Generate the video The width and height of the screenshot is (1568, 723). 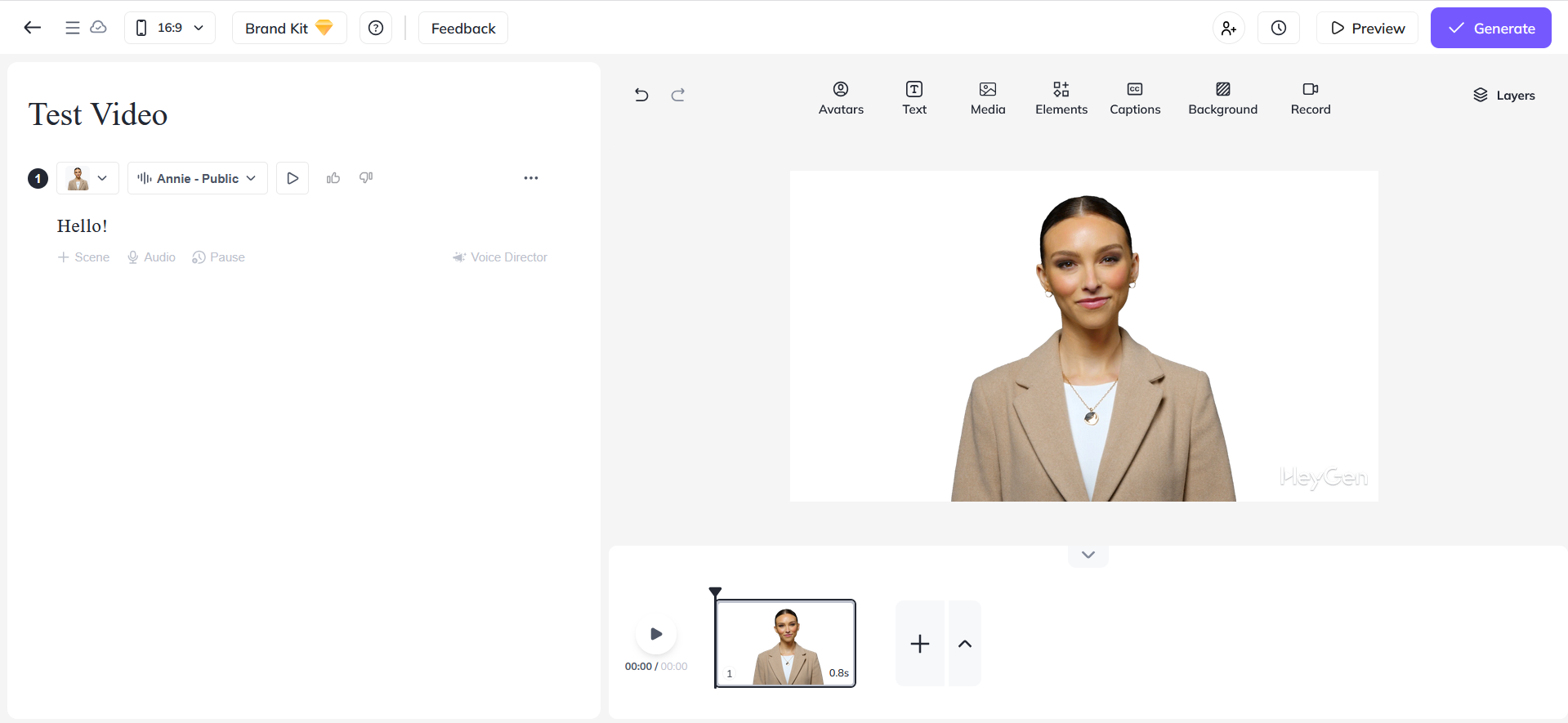(x=1490, y=28)
